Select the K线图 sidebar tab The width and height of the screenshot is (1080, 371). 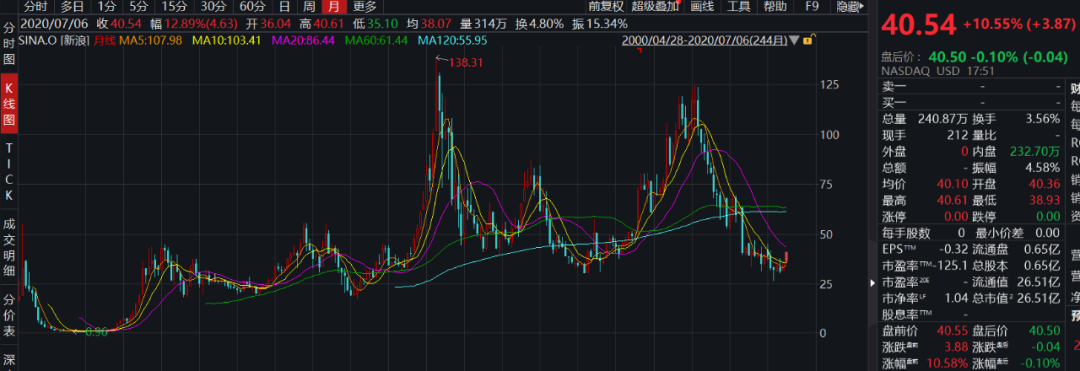(x=9, y=105)
